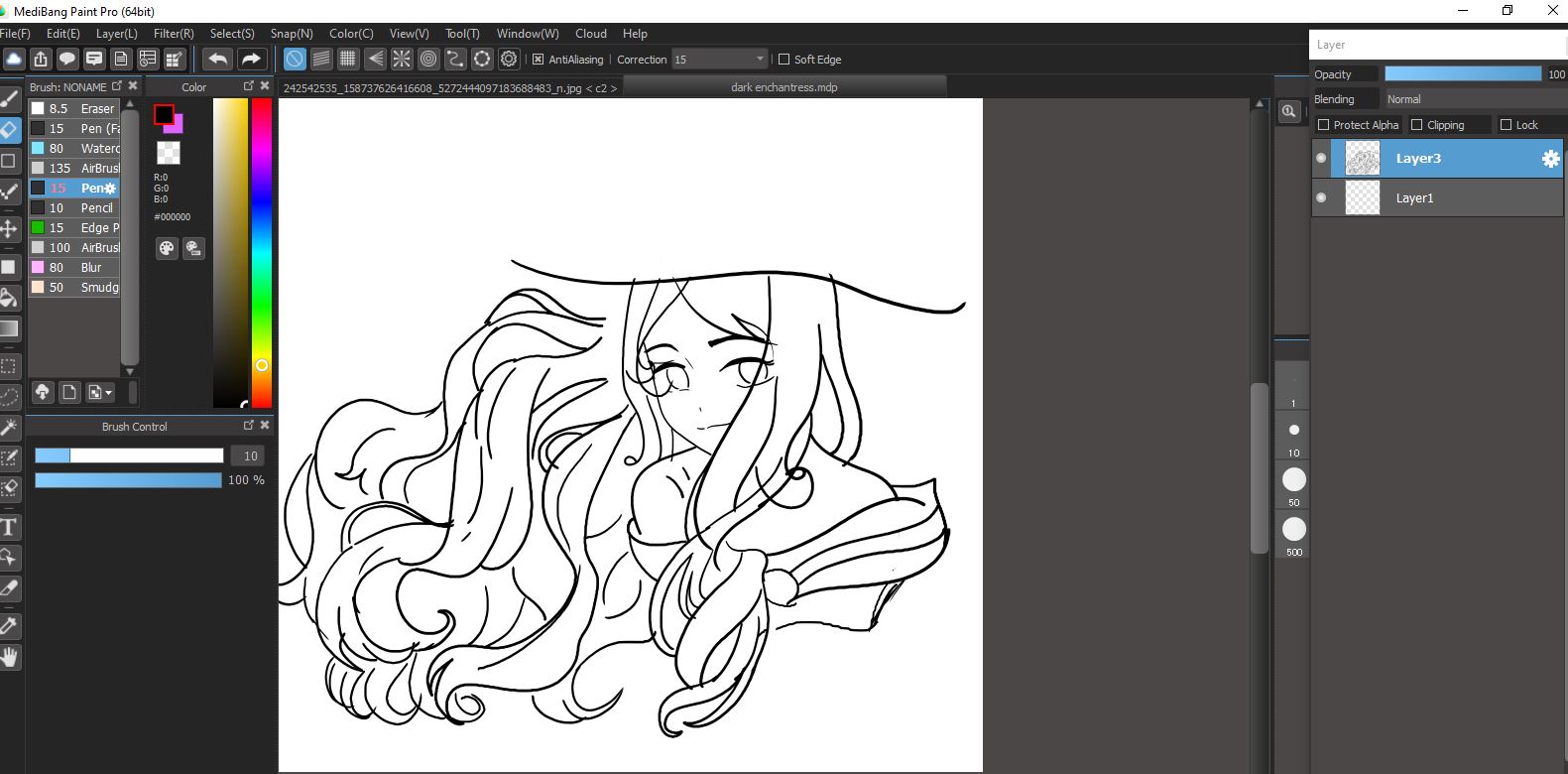The height and width of the screenshot is (774, 1568).
Task: Open the Filter(R) menu
Action: pos(174,33)
